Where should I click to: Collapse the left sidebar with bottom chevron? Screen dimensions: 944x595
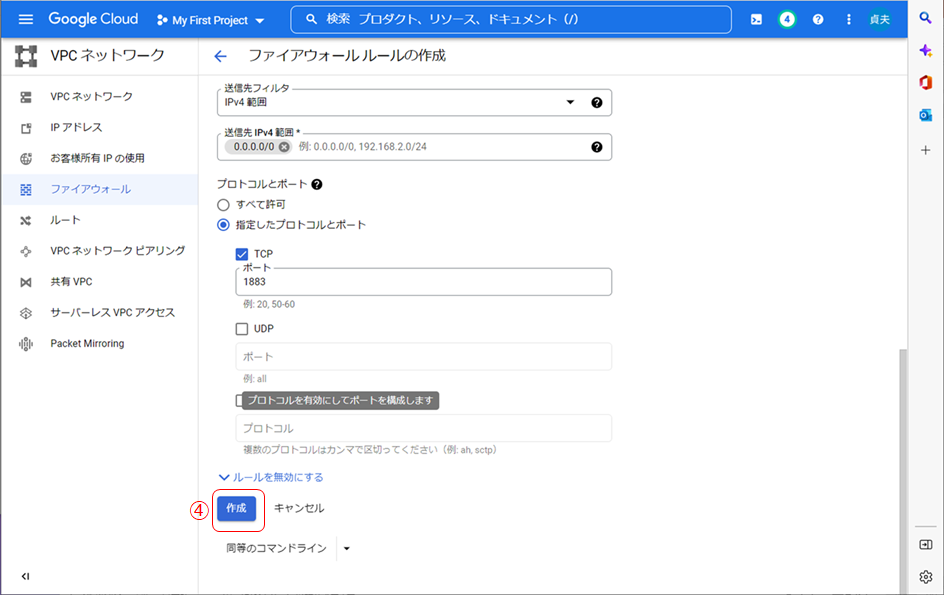[x=25, y=576]
